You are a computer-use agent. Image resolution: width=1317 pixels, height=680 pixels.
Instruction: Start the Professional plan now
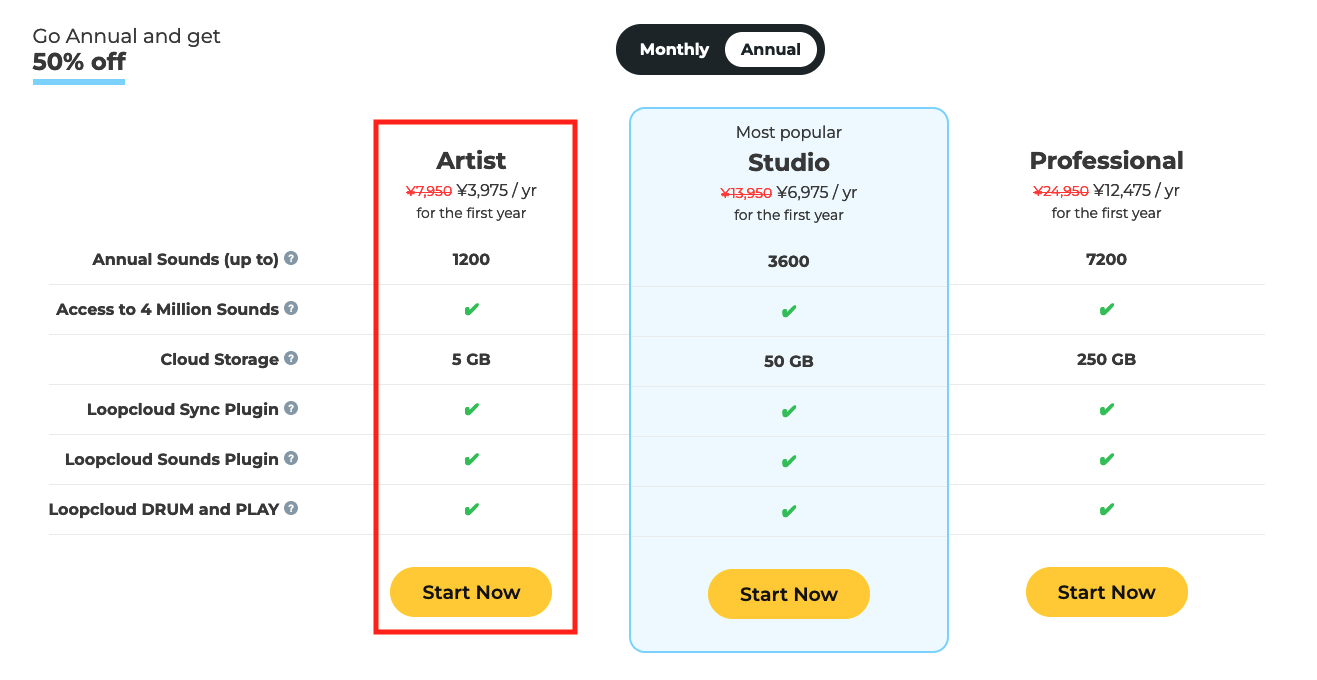pos(1106,592)
